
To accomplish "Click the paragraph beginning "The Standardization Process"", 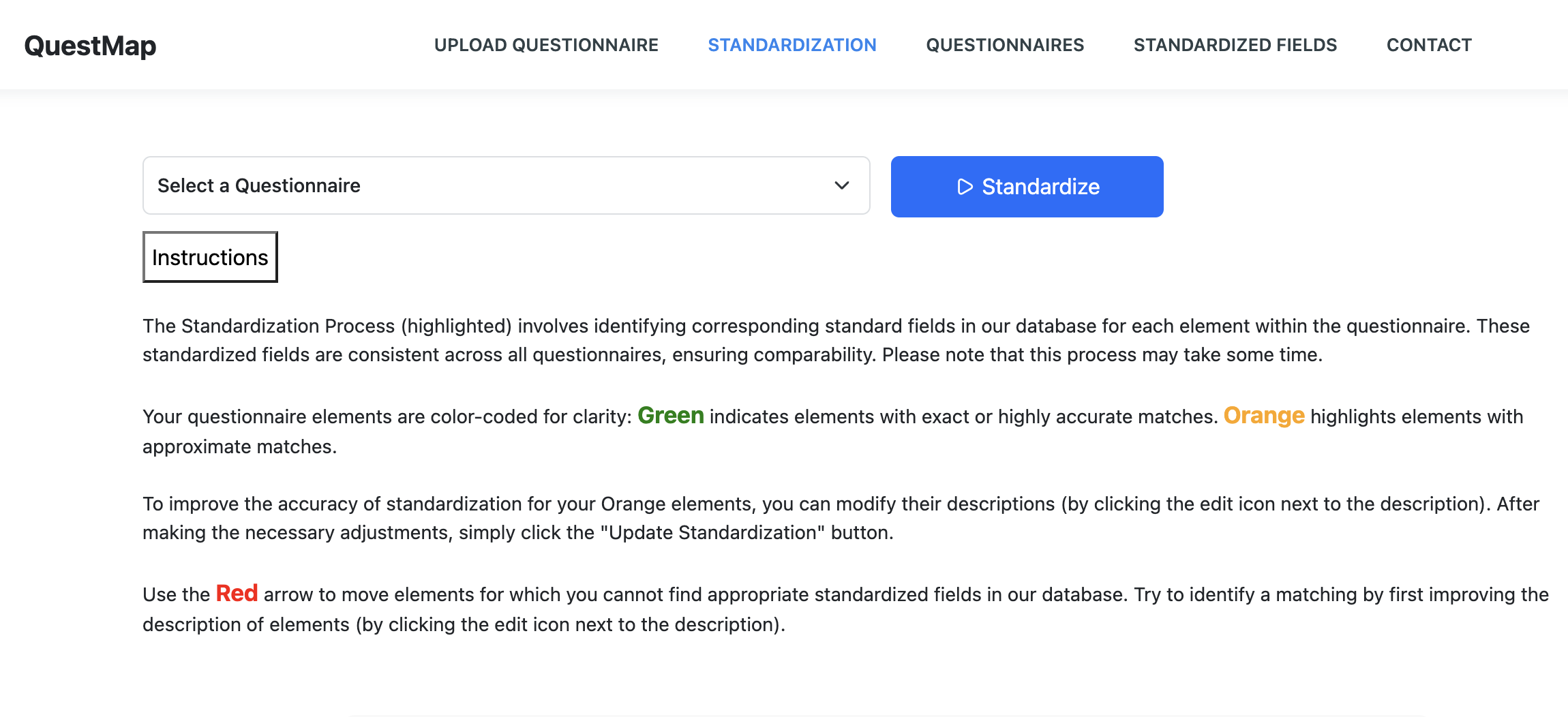I will (x=836, y=340).
